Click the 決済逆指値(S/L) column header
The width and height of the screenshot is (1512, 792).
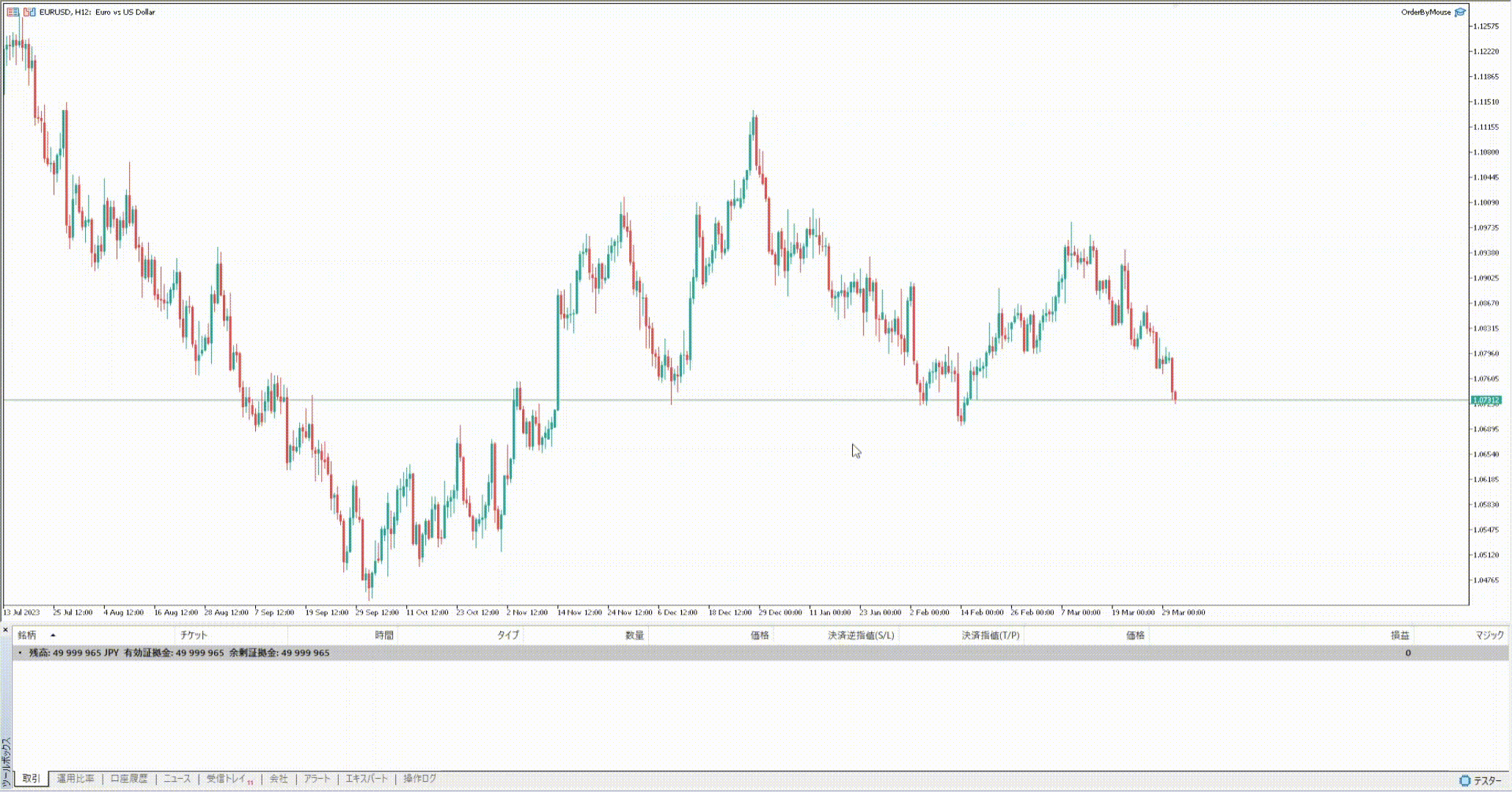point(861,635)
